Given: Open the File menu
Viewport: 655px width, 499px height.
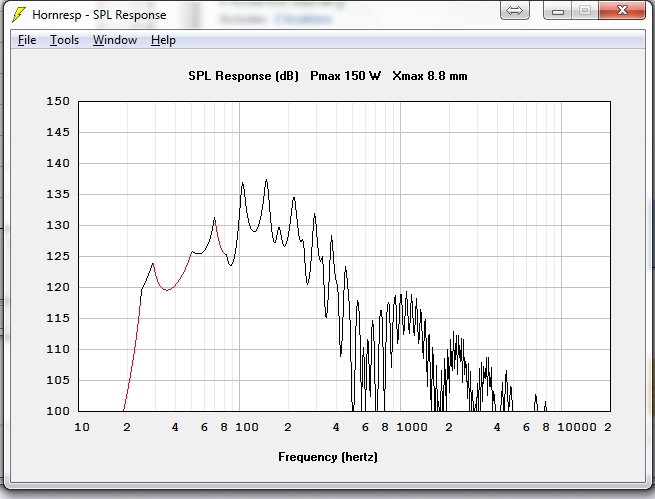Looking at the screenshot, I should pyautogui.click(x=27, y=40).
